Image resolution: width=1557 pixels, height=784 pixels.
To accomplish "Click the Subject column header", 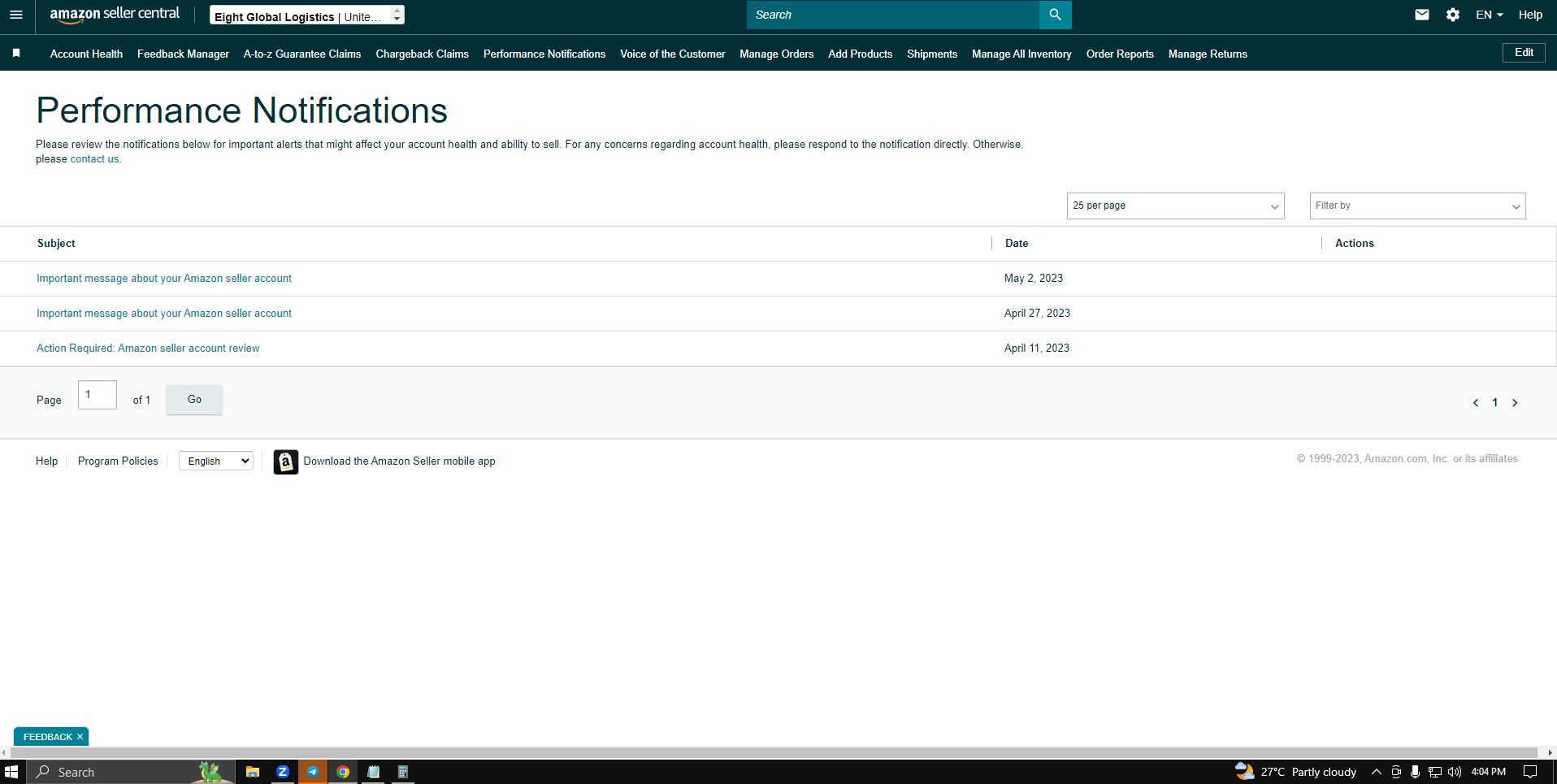I will coord(56,244).
